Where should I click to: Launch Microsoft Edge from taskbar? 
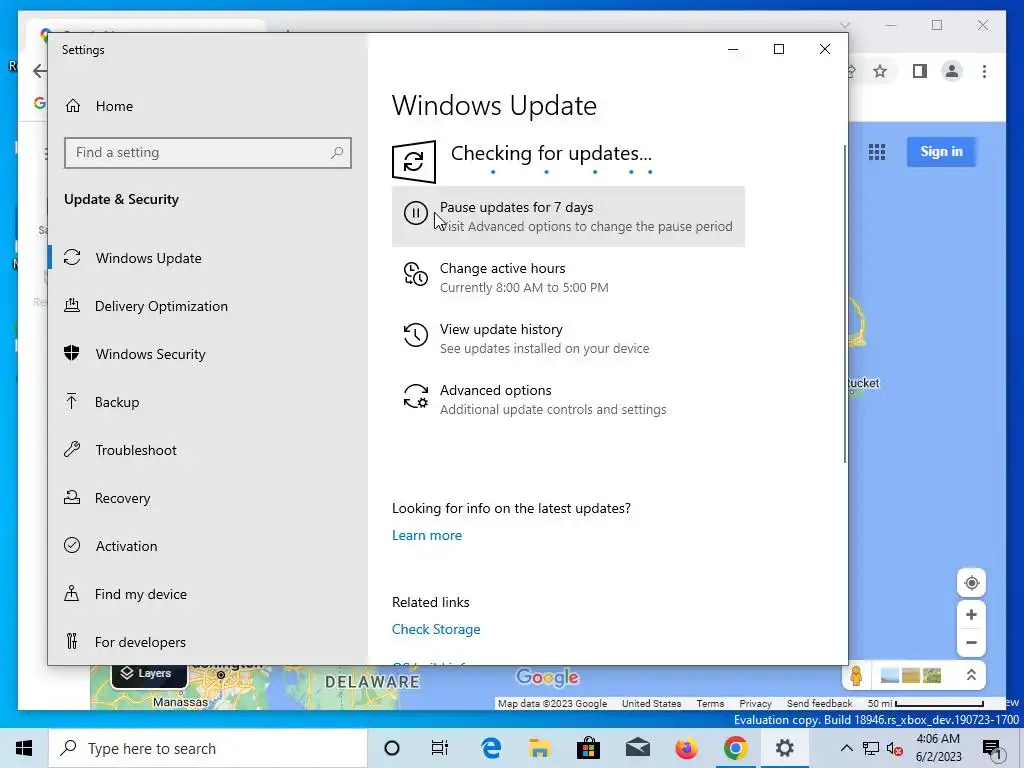[x=491, y=748]
